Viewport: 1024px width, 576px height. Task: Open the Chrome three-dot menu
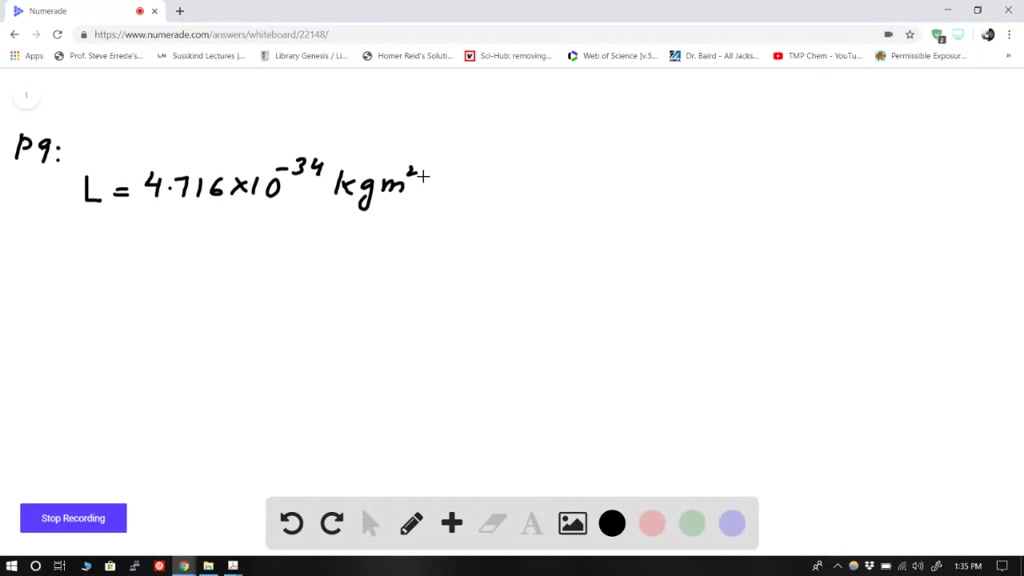[x=1009, y=35]
